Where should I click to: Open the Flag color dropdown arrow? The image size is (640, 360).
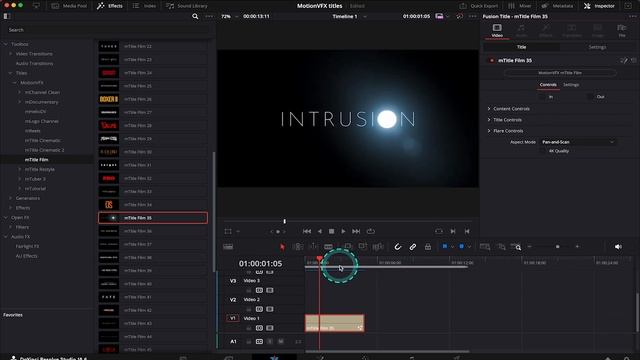pyautogui.click(x=452, y=247)
